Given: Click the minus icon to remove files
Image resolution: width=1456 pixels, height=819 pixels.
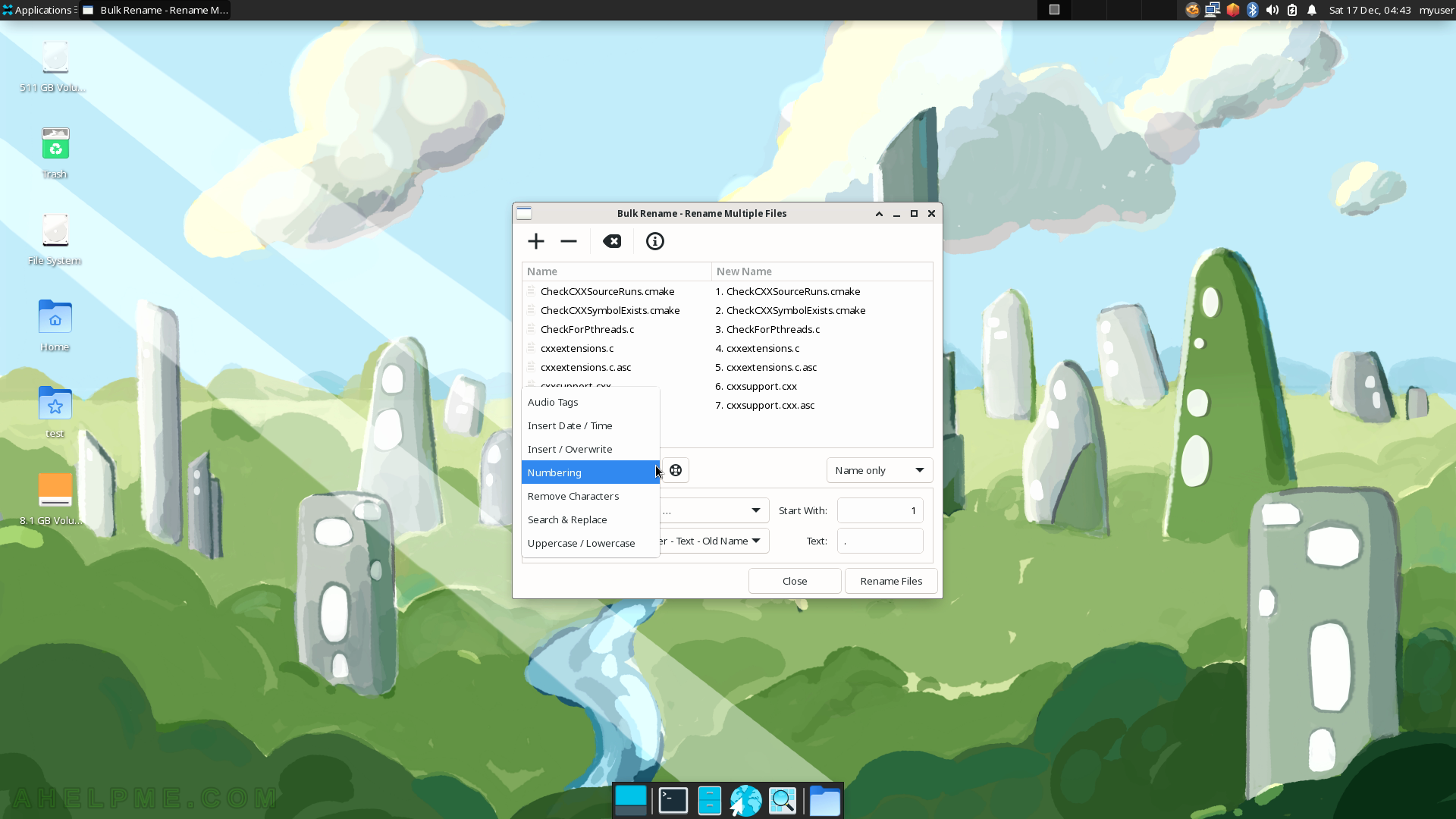Looking at the screenshot, I should click(569, 241).
